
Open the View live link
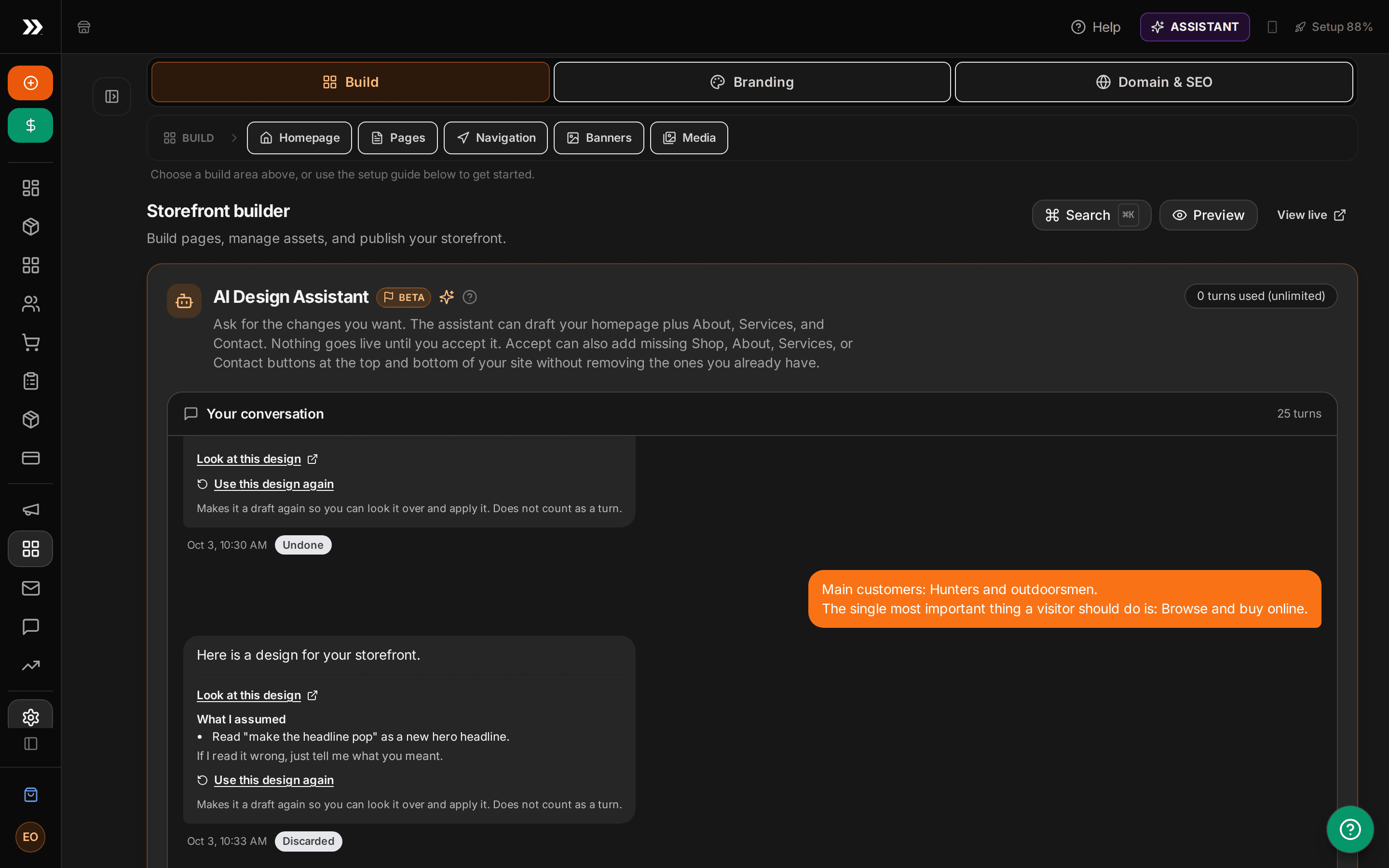pos(1311,215)
